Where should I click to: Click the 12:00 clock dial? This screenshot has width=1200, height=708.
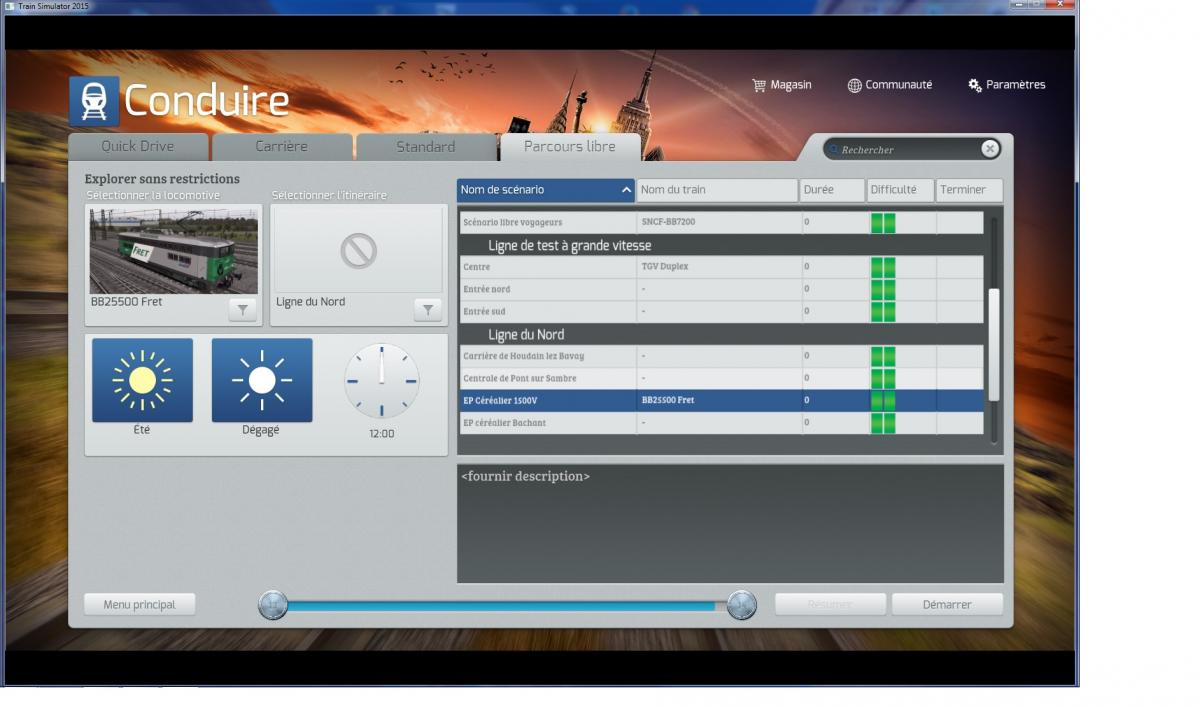382,381
